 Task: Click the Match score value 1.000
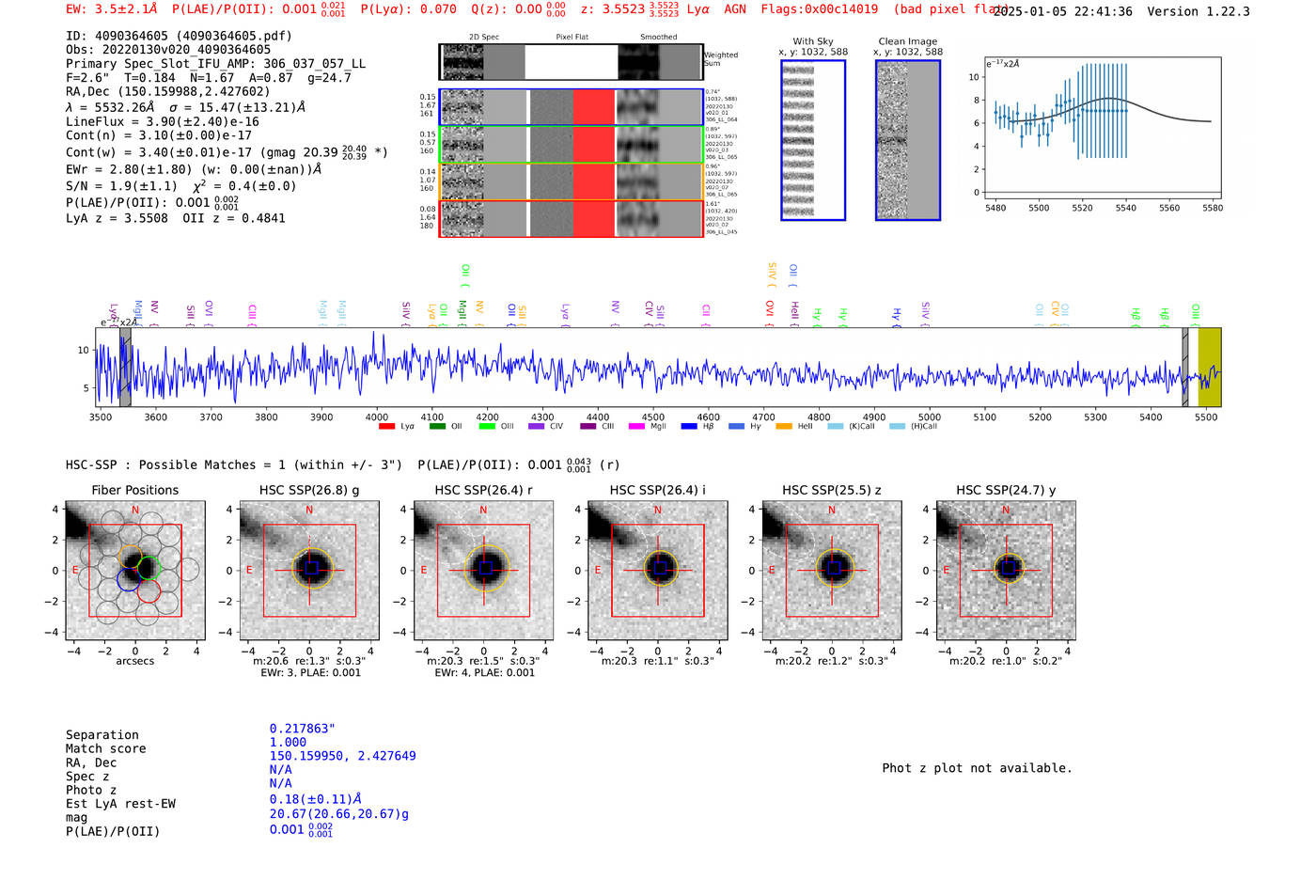click(x=289, y=742)
